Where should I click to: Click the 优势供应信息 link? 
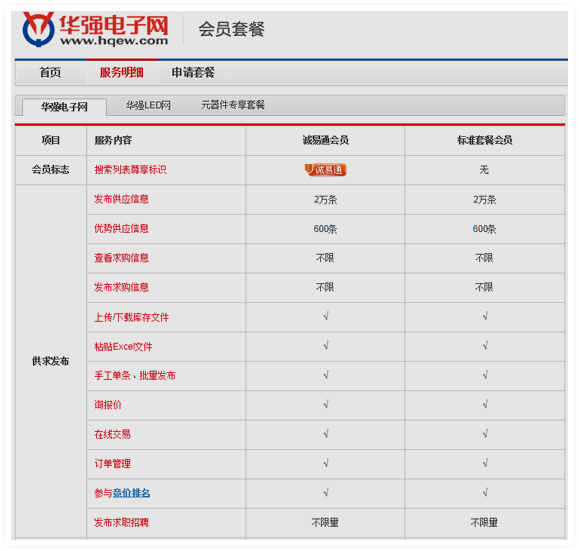tap(121, 229)
